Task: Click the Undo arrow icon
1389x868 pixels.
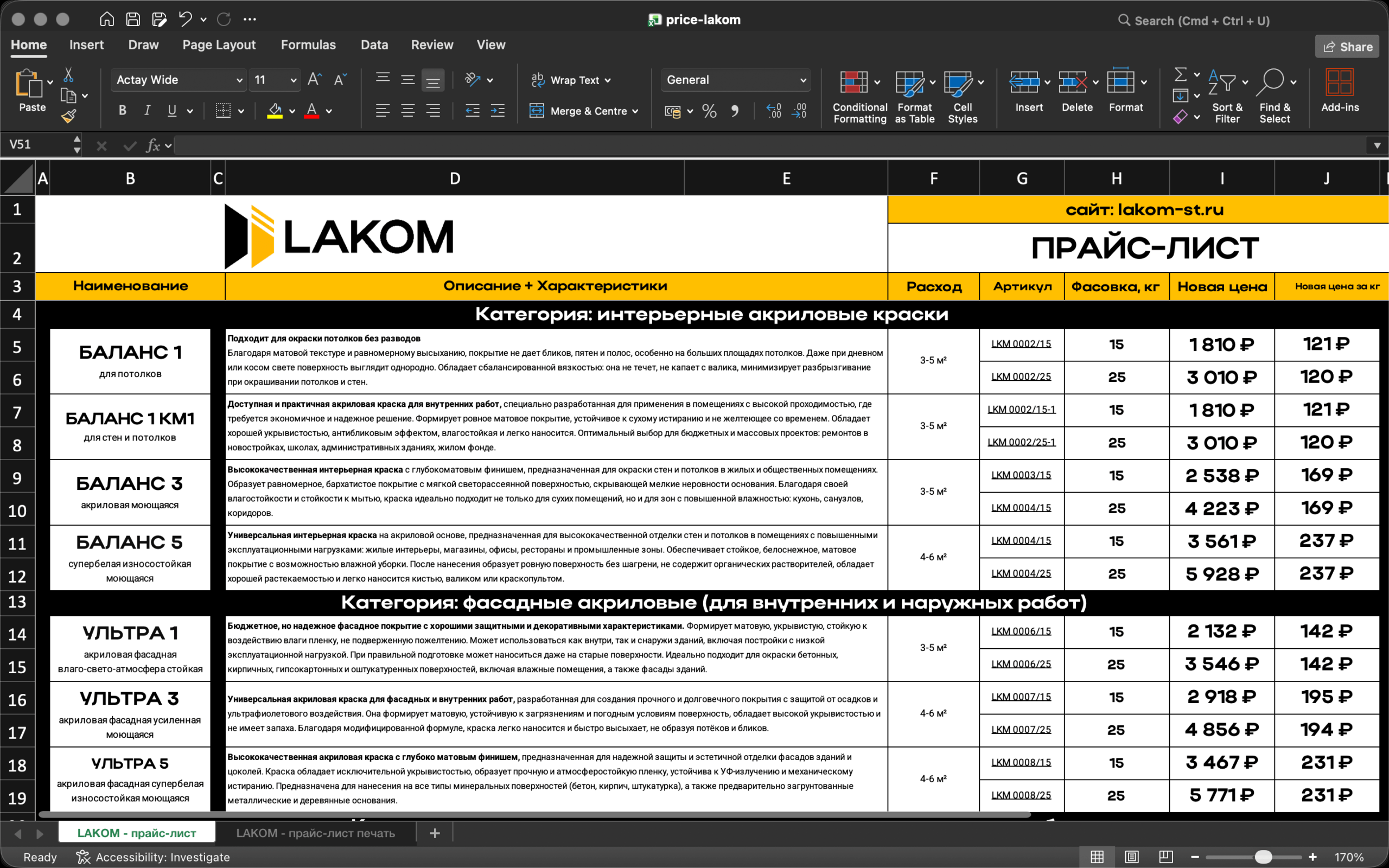Action: (185, 20)
